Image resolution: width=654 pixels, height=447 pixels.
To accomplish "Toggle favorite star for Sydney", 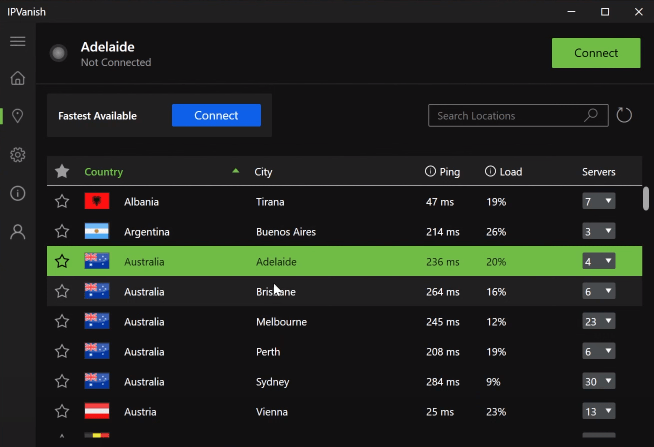I will pos(62,382).
